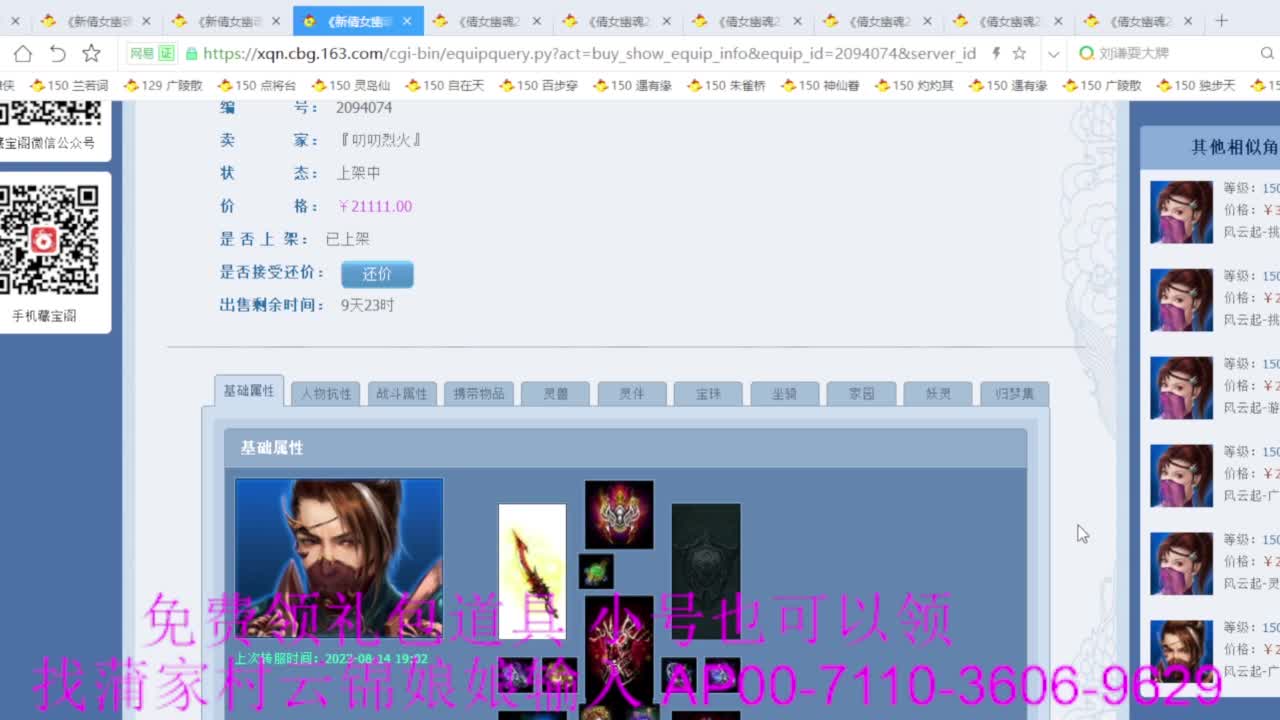Click the price ￥21111.00 text
The height and width of the screenshot is (720, 1280).
coord(375,206)
